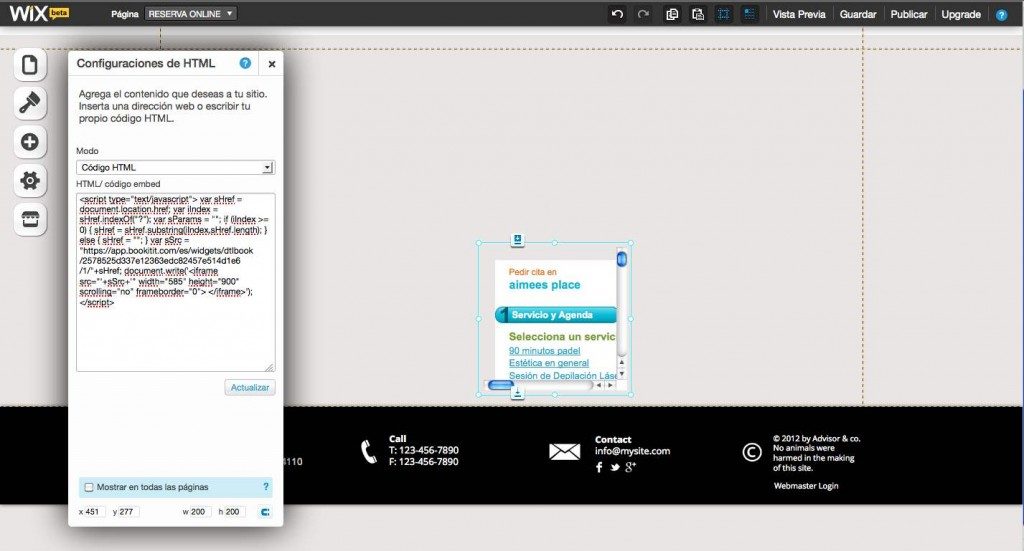Close the Configuraciones de HTML panel
The width and height of the screenshot is (1024, 551).
[272, 64]
